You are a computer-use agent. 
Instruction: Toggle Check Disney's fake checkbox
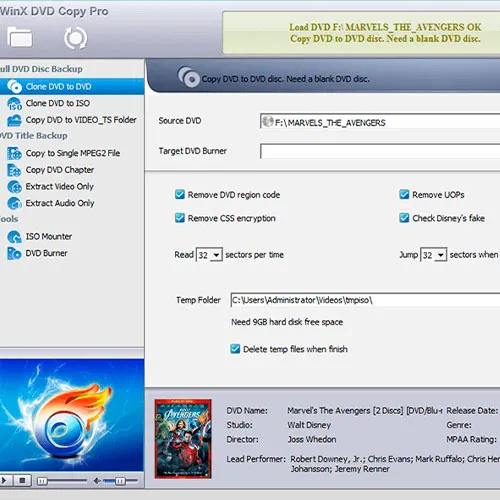(x=404, y=218)
